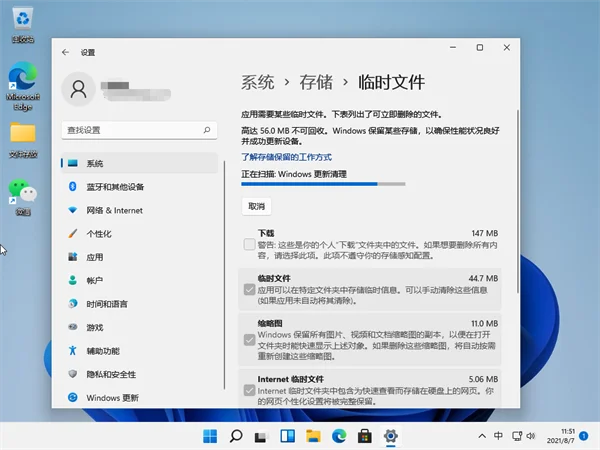Click the Wi-Fi network icon in the sidebar

click(x=72, y=210)
